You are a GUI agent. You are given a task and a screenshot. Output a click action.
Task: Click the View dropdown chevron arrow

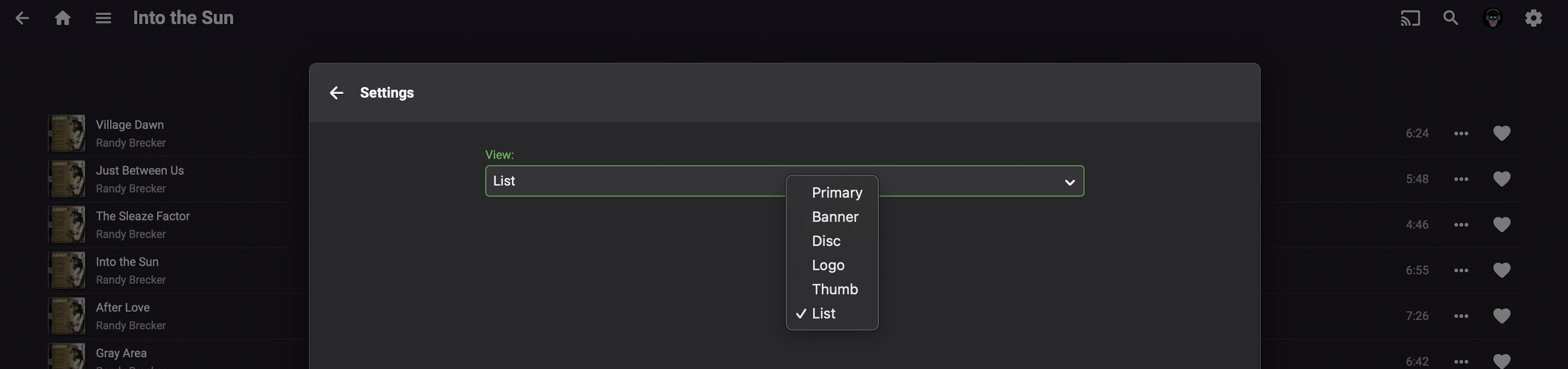coord(1070,182)
